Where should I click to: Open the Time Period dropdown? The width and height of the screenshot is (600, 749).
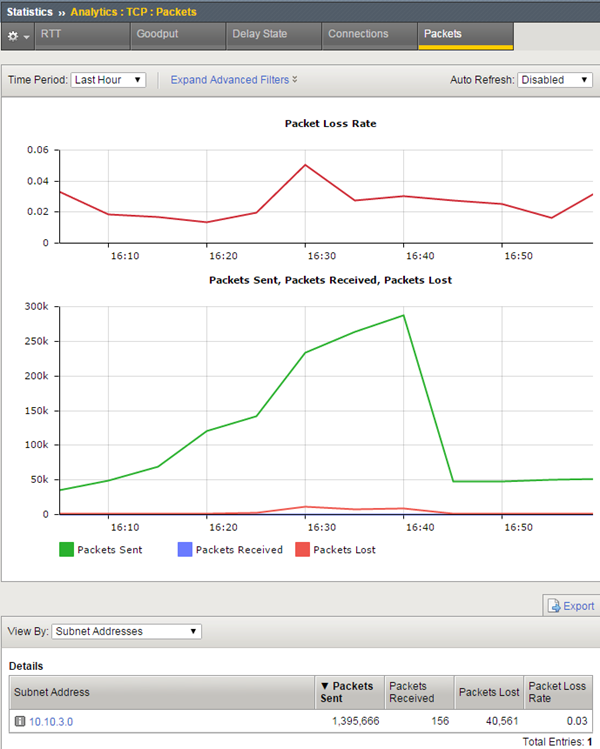pyautogui.click(x=108, y=80)
